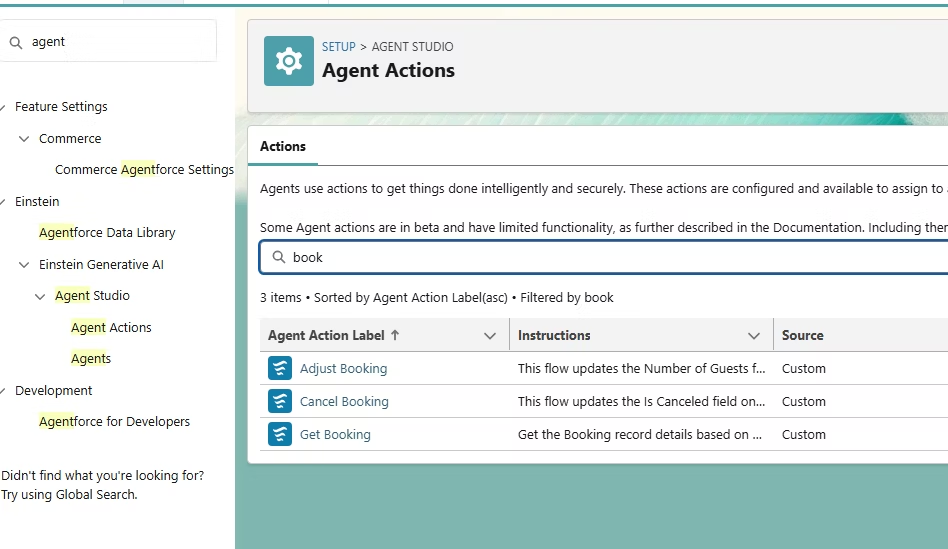Click the SETUP breadcrumb link
The image size is (948, 549).
[x=339, y=47]
